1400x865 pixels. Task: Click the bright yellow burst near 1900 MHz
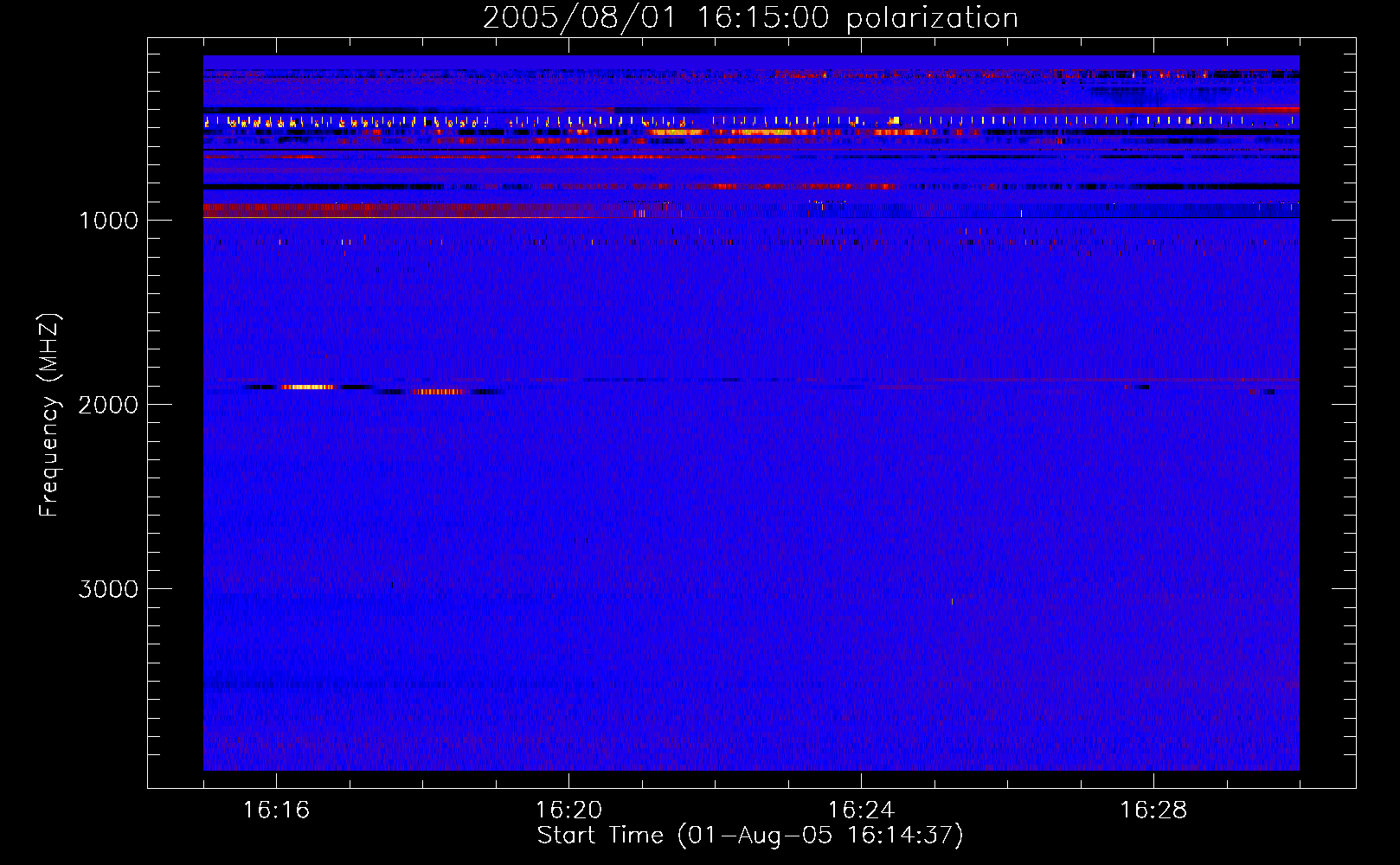[308, 387]
